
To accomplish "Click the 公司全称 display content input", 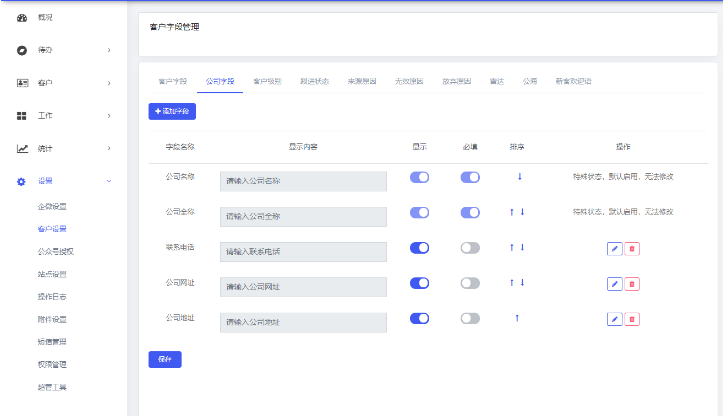I will [303, 216].
